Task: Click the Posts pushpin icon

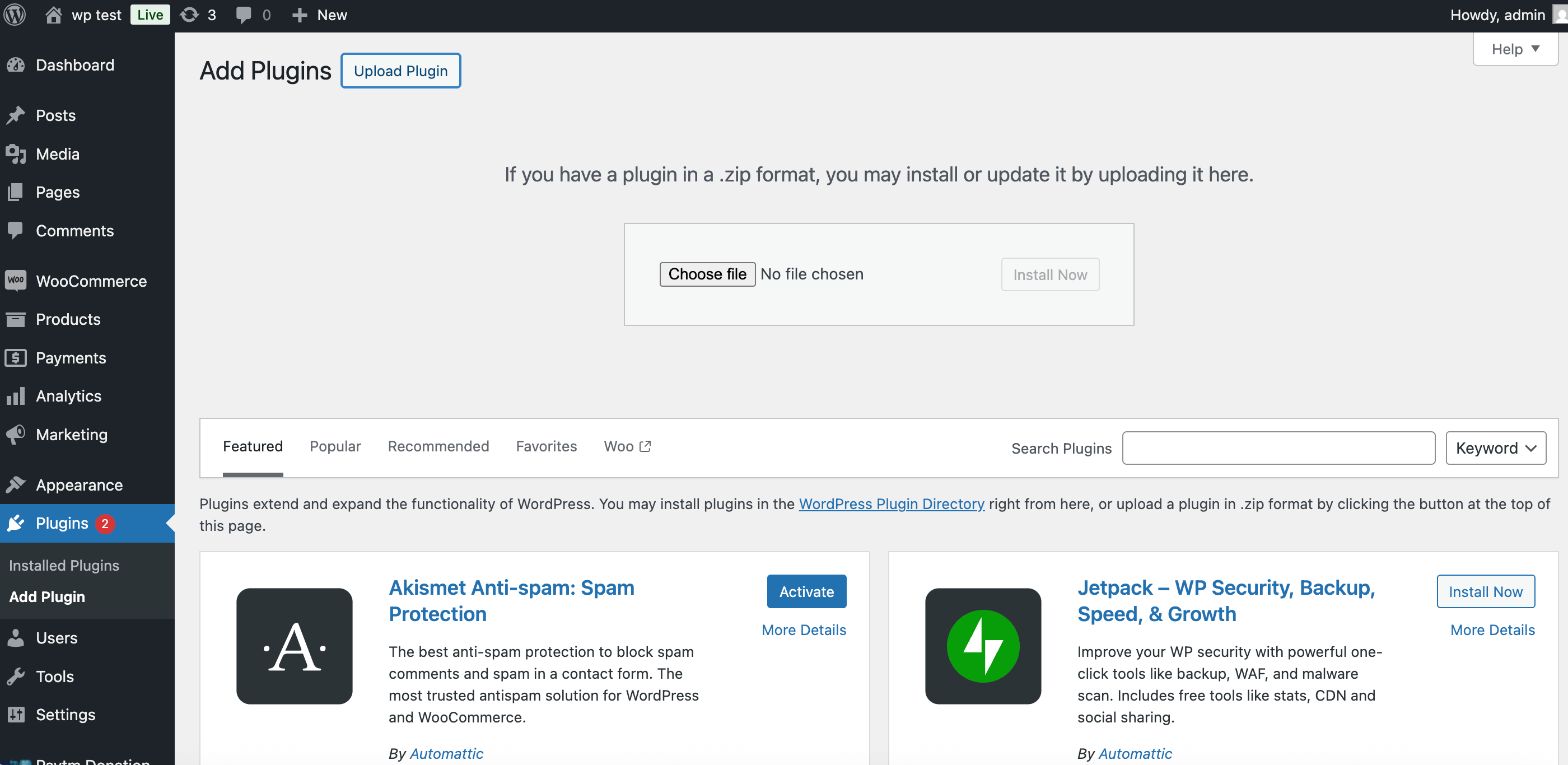Action: click(16, 115)
